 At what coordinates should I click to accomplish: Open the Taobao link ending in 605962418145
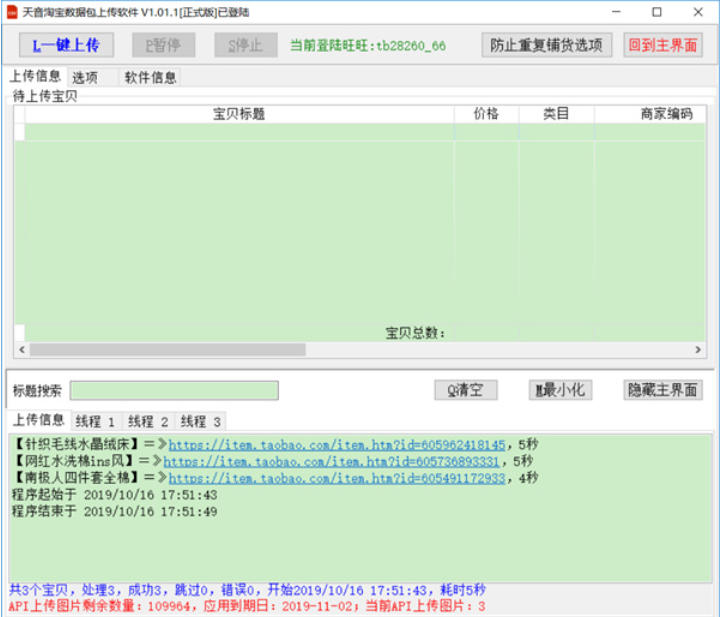click(x=337, y=444)
